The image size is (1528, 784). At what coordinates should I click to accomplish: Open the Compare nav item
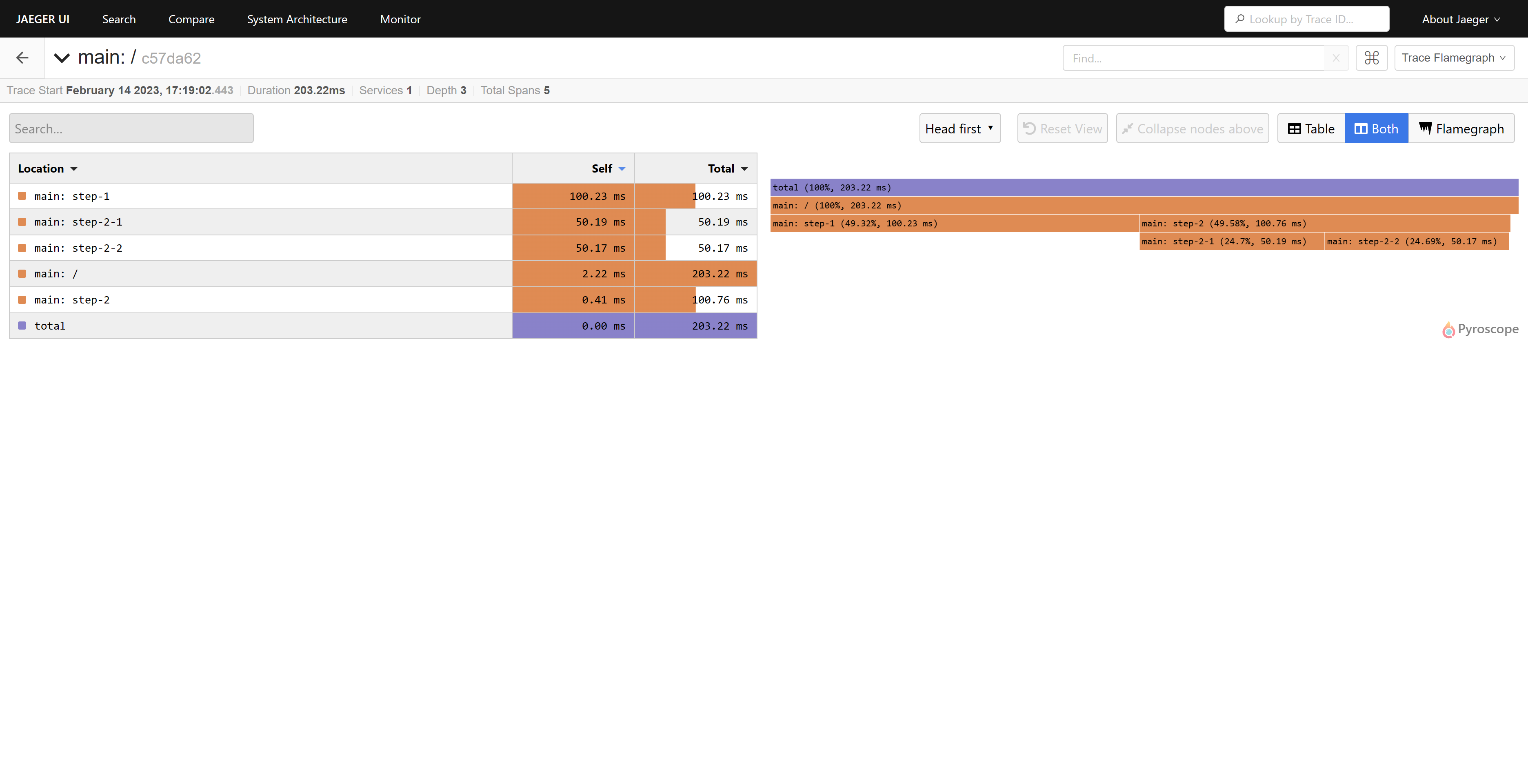tap(191, 19)
